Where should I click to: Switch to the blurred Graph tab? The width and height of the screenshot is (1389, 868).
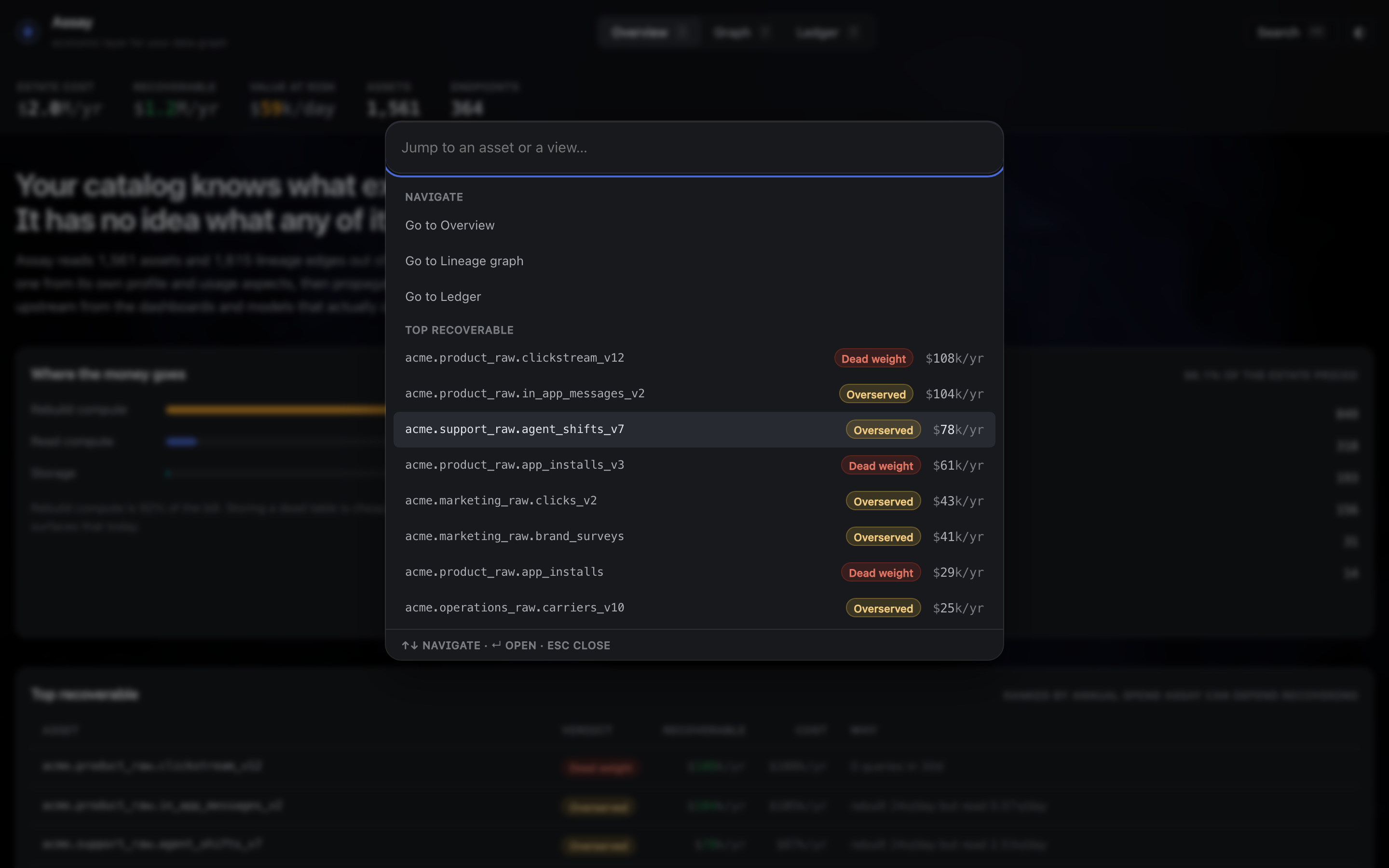(741, 33)
